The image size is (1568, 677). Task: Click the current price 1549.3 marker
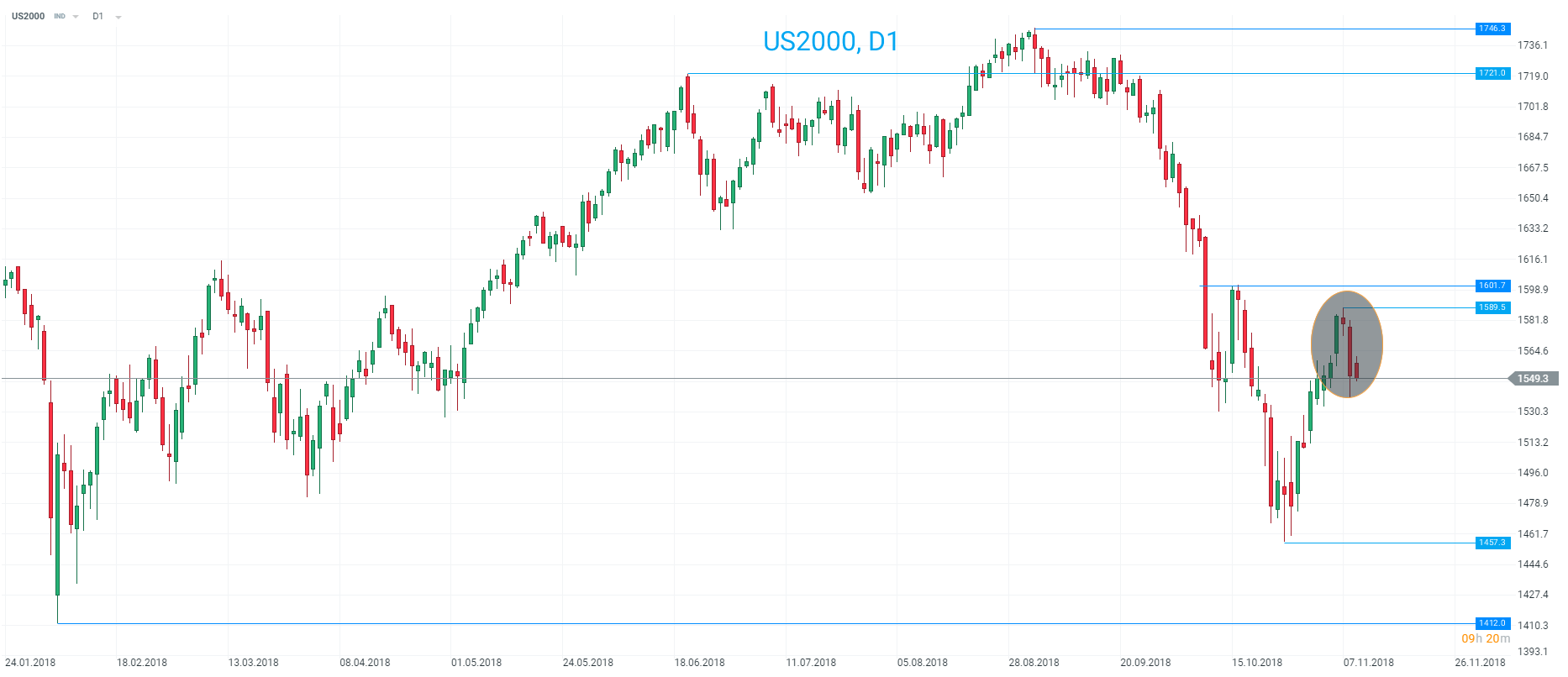click(x=1533, y=379)
